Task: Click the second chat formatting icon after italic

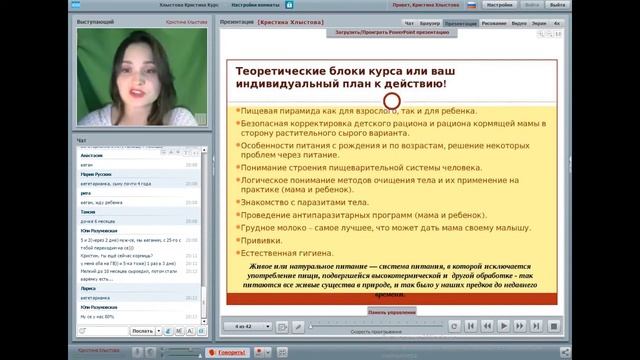Action: point(179,331)
